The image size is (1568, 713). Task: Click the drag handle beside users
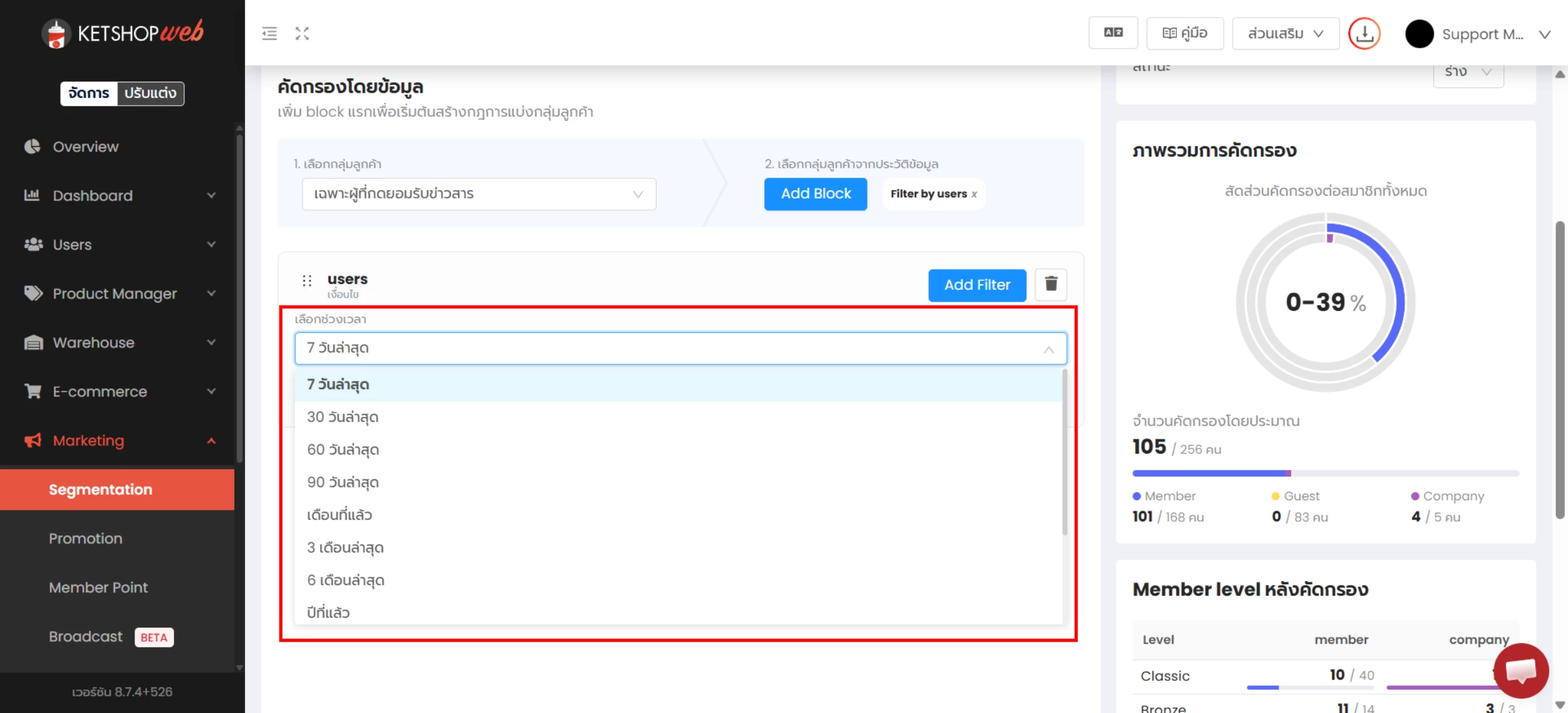307,281
